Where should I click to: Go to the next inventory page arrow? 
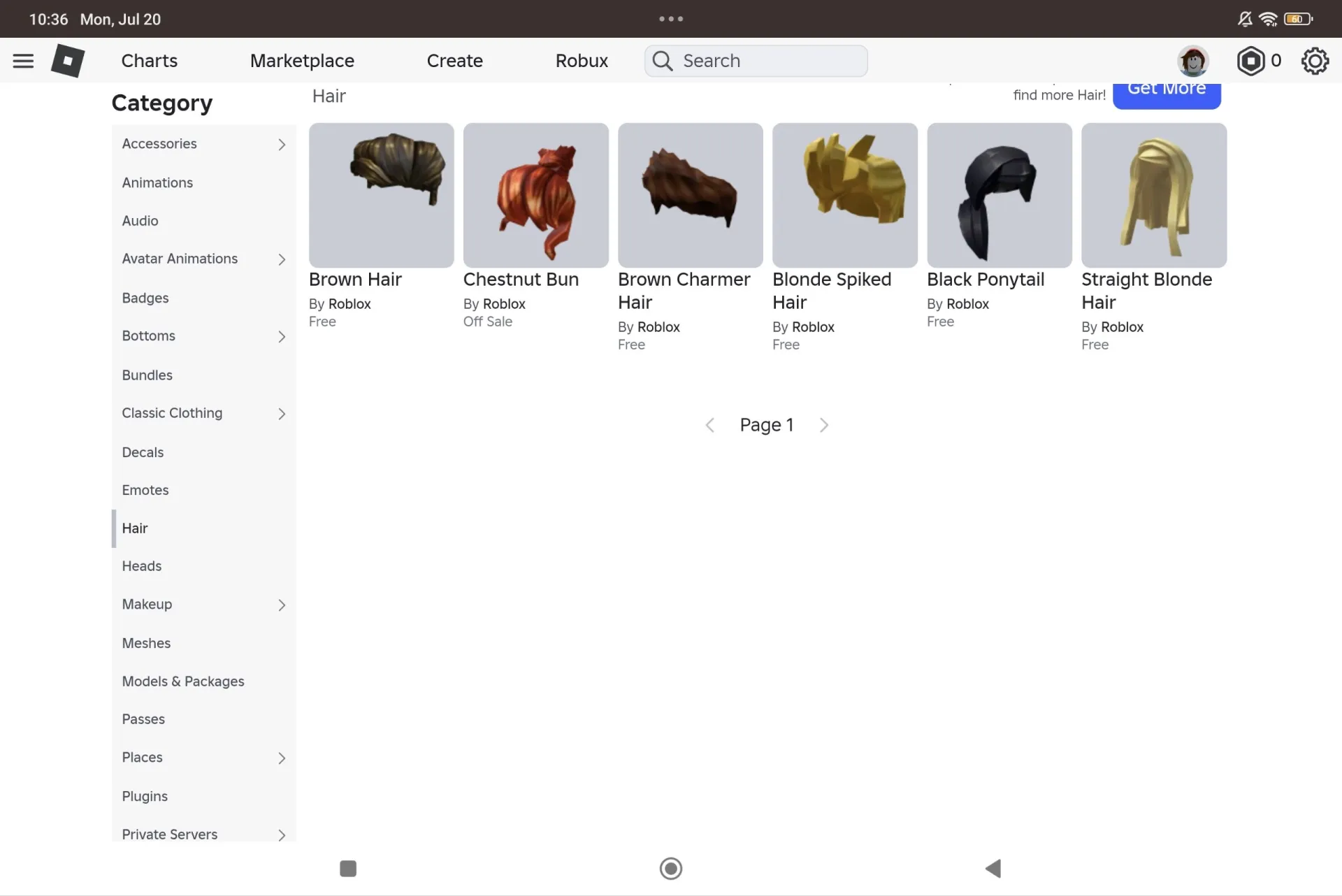pyautogui.click(x=824, y=425)
